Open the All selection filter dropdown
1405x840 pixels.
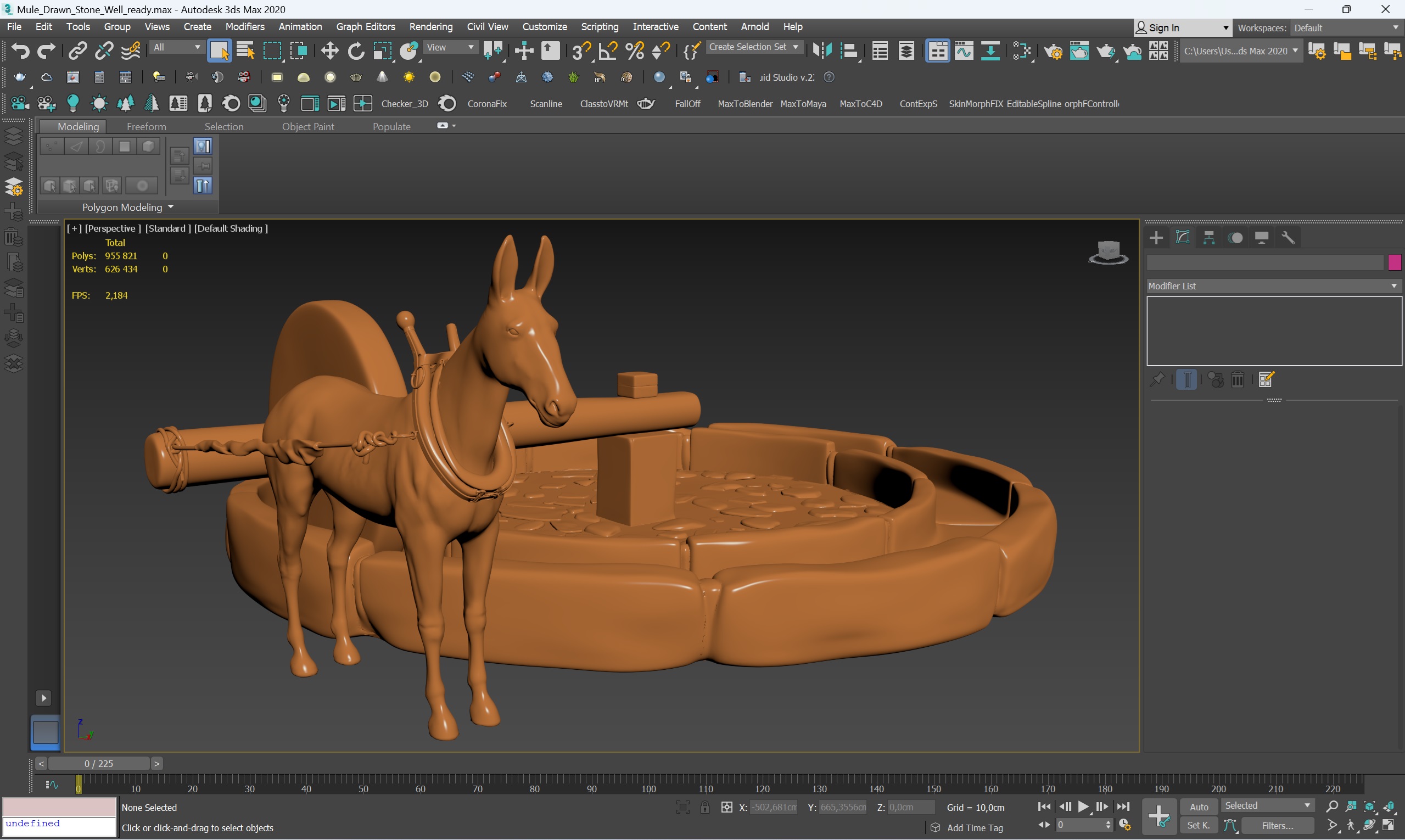[177, 48]
